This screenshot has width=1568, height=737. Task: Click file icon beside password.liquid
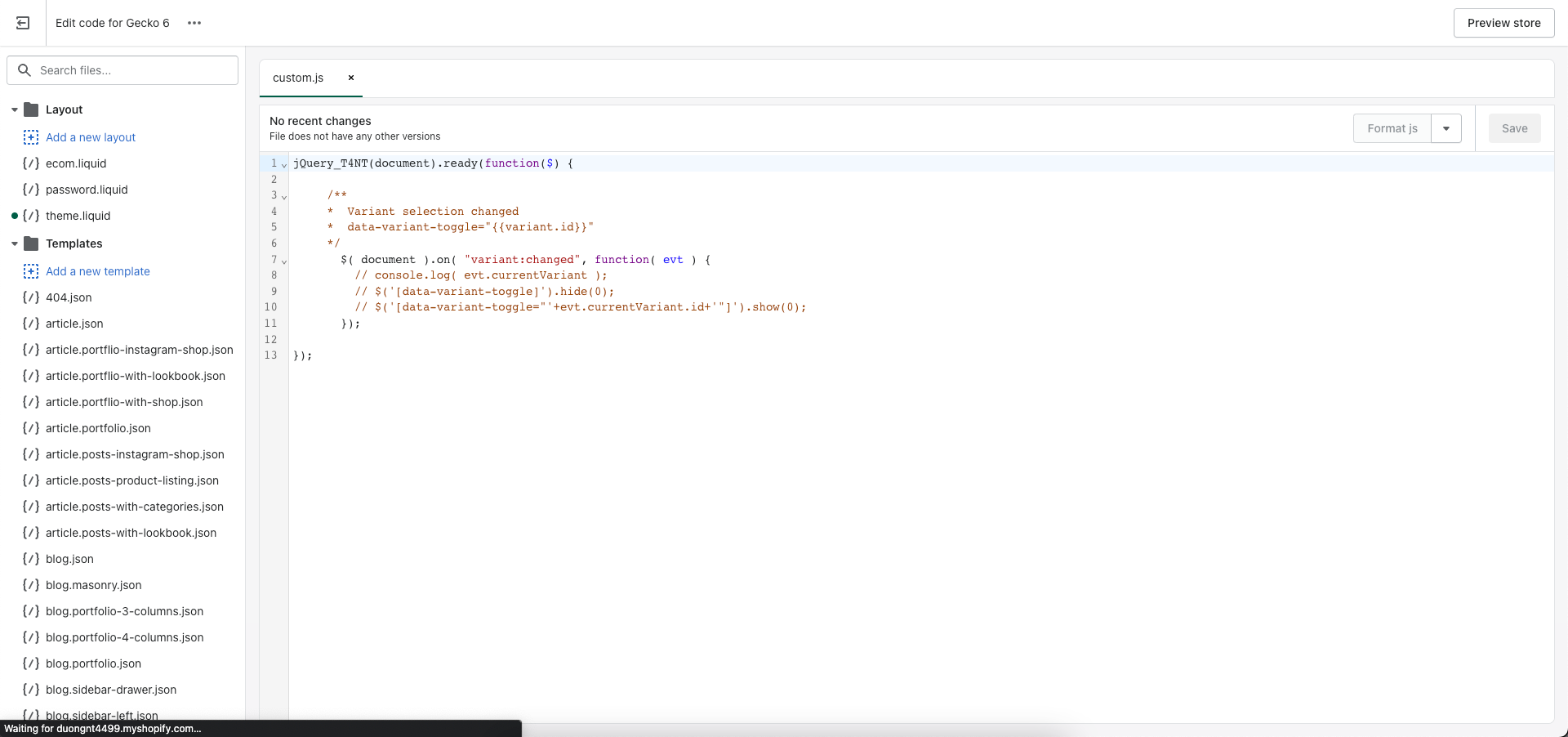coord(31,190)
